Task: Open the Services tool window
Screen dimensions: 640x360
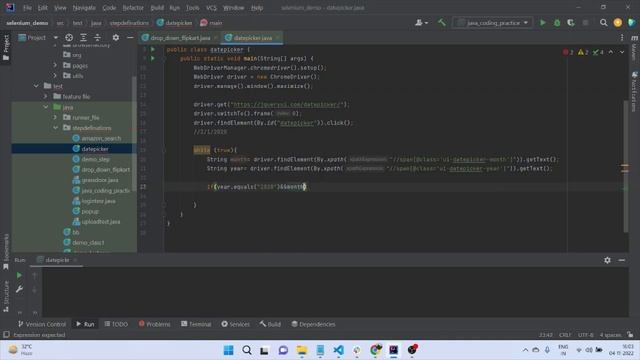Action: pos(235,324)
